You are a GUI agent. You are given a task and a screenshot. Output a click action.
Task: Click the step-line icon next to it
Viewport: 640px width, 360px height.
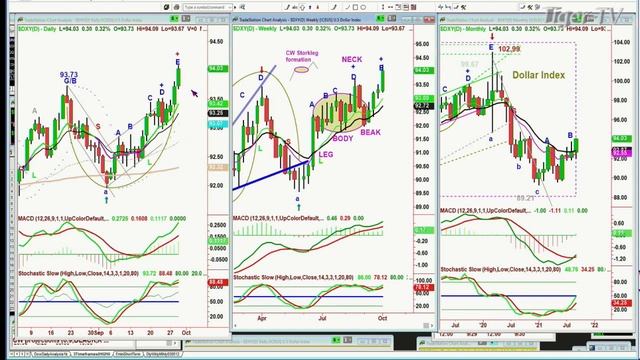(448, 7)
